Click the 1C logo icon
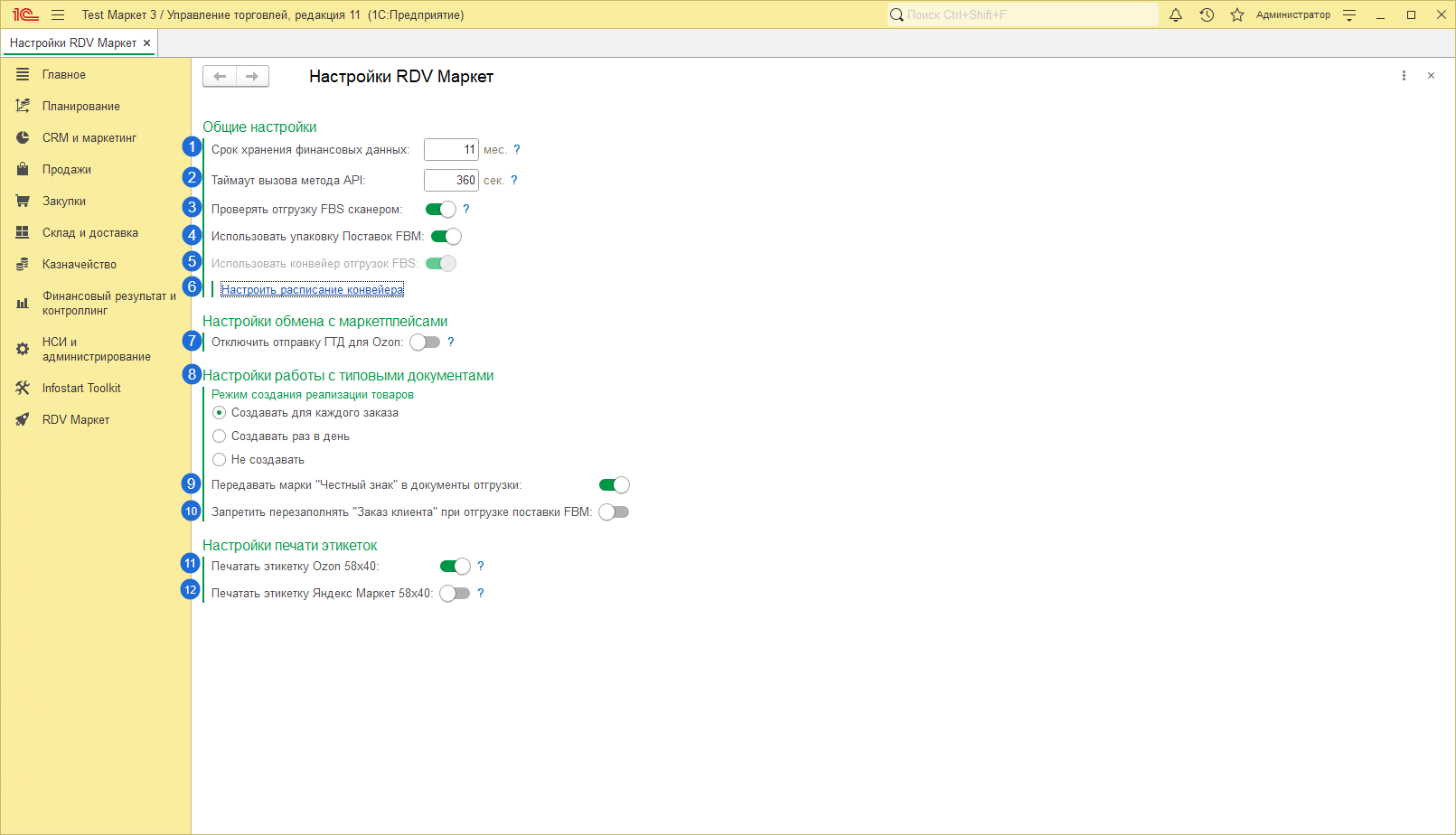Screen dimensions: 1456x835 [x=25, y=14]
